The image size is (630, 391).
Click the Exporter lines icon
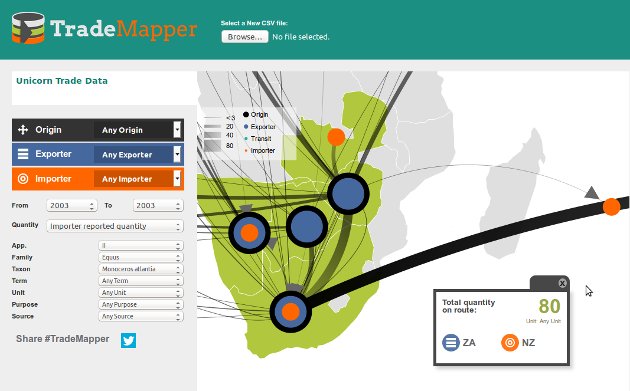pyautogui.click(x=23, y=154)
